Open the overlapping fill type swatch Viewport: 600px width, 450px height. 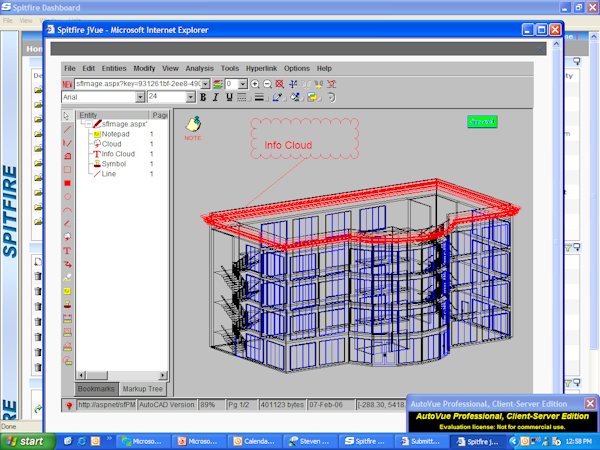(x=313, y=97)
